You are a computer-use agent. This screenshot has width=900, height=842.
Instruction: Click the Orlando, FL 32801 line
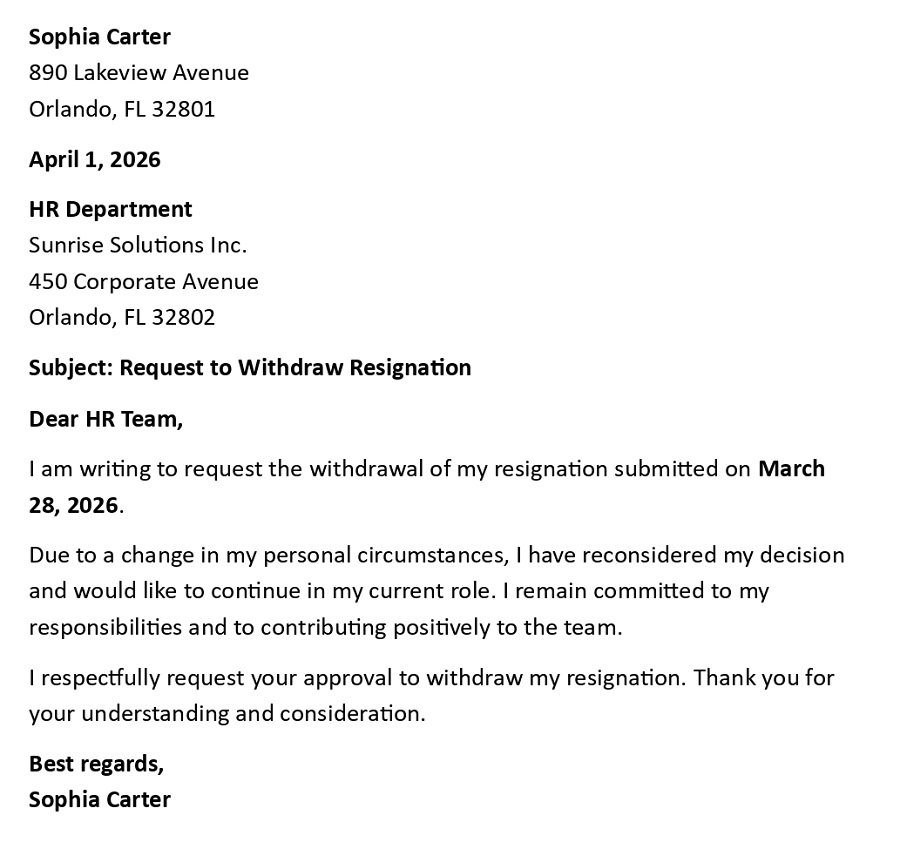click(121, 109)
